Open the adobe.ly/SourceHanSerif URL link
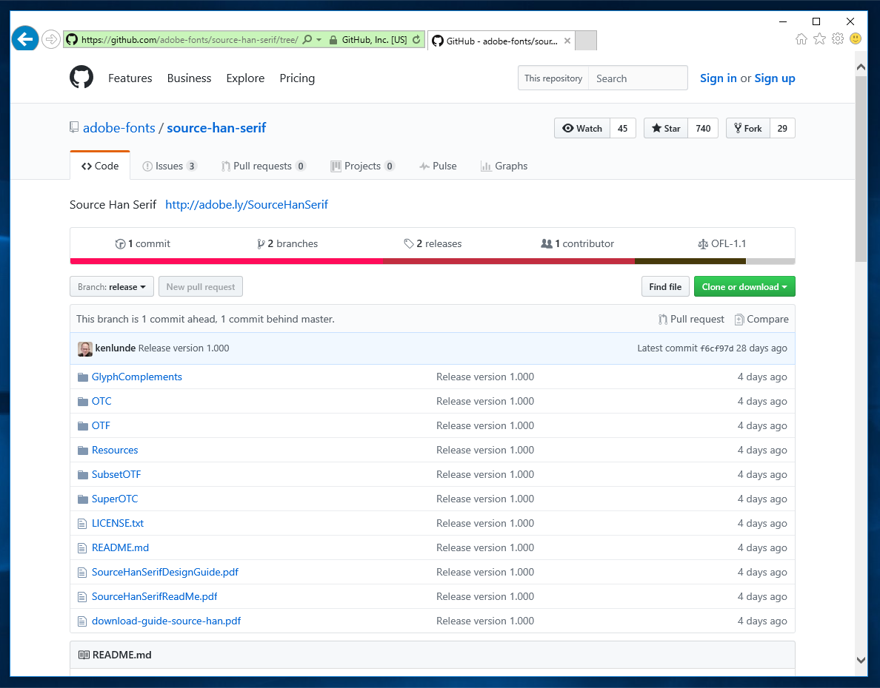 coord(246,205)
